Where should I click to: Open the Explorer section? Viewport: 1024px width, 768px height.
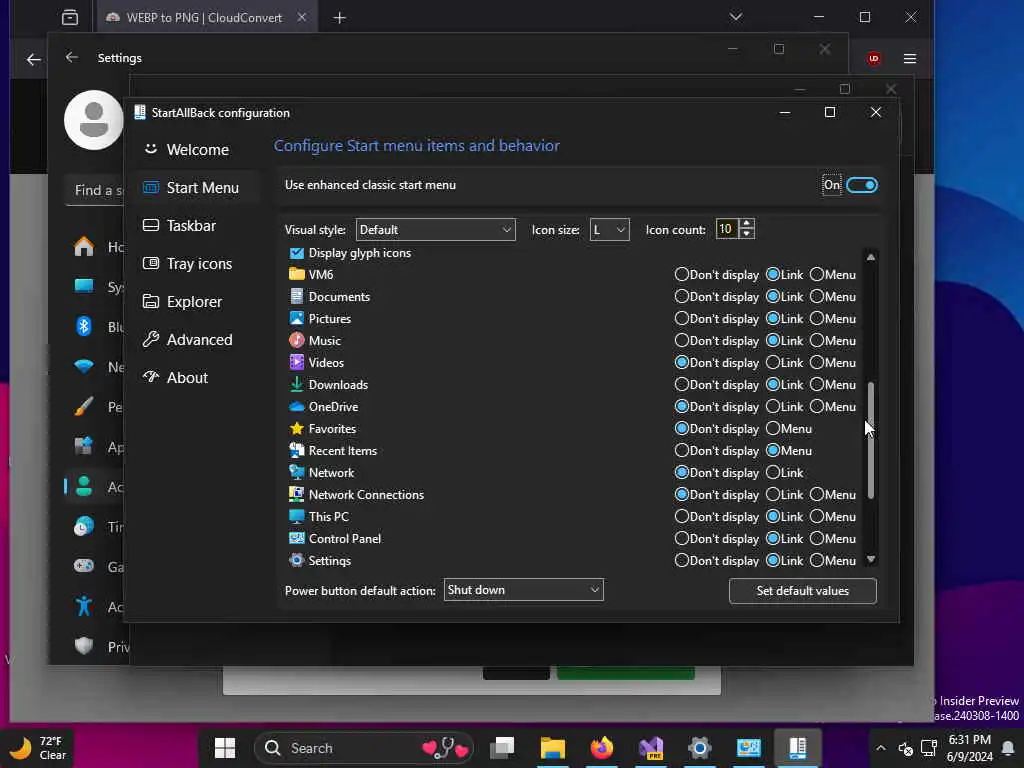[x=182, y=301]
